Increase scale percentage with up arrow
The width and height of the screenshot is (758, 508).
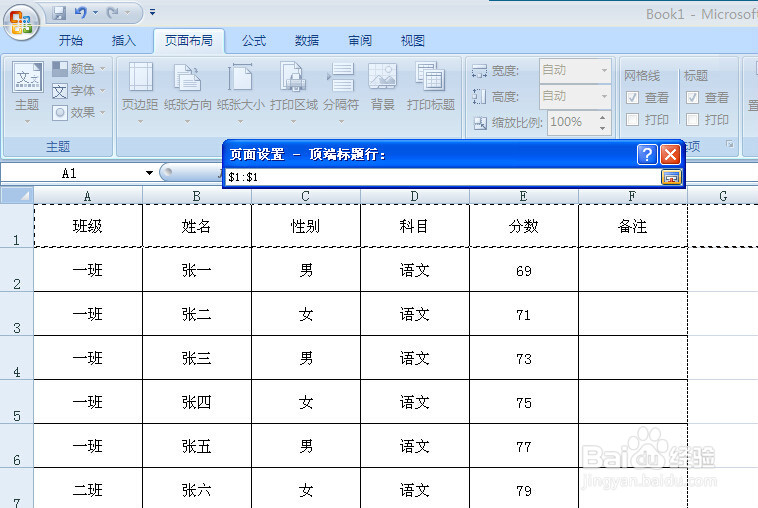(x=602, y=117)
